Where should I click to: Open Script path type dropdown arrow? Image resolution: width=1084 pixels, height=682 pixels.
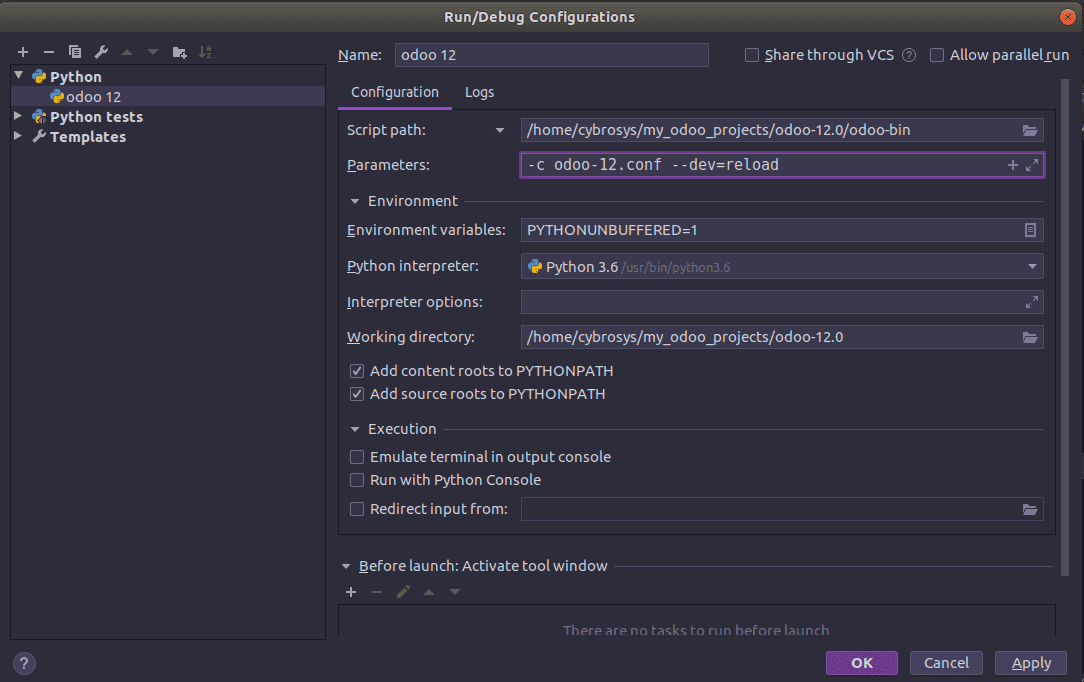pos(500,130)
